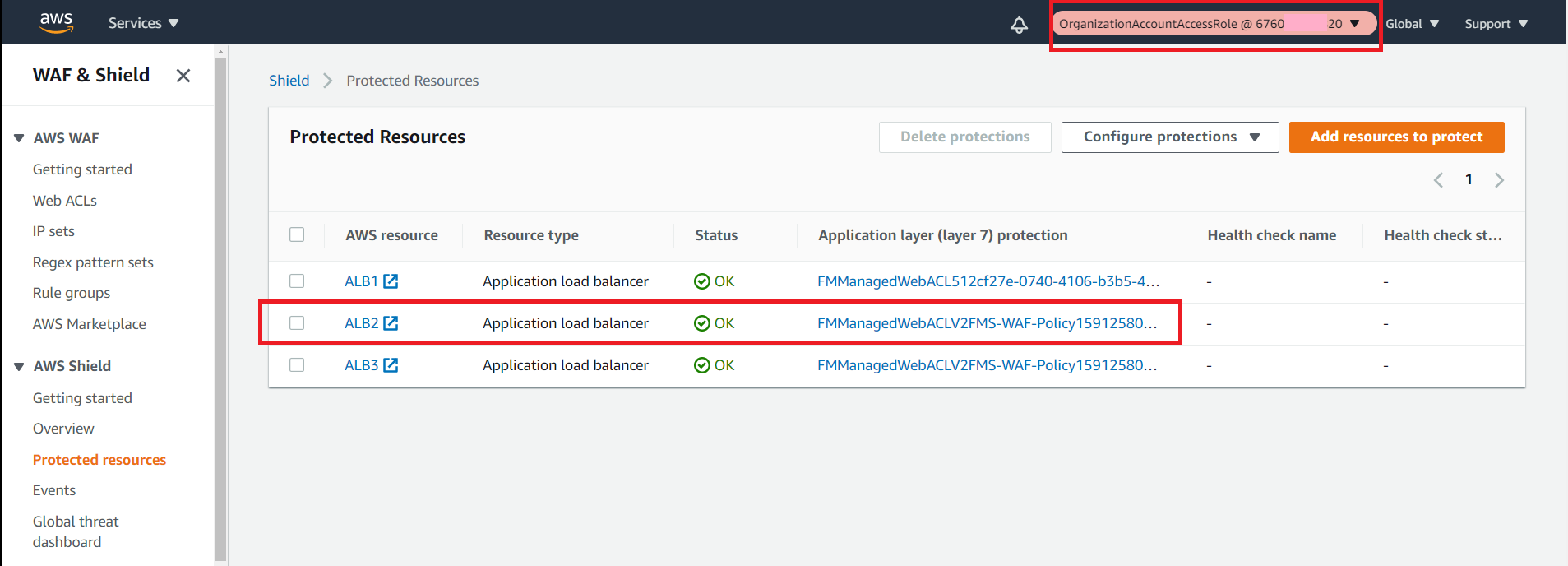Open IP sets in sidebar

(x=53, y=231)
